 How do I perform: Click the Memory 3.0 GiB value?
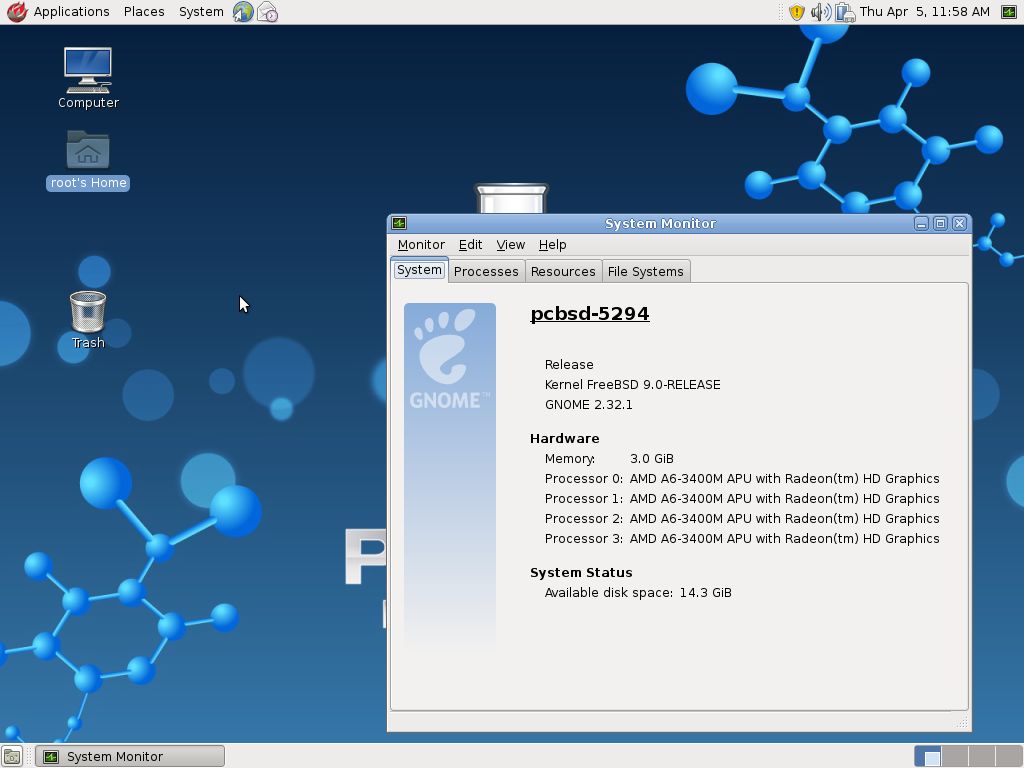click(x=651, y=458)
